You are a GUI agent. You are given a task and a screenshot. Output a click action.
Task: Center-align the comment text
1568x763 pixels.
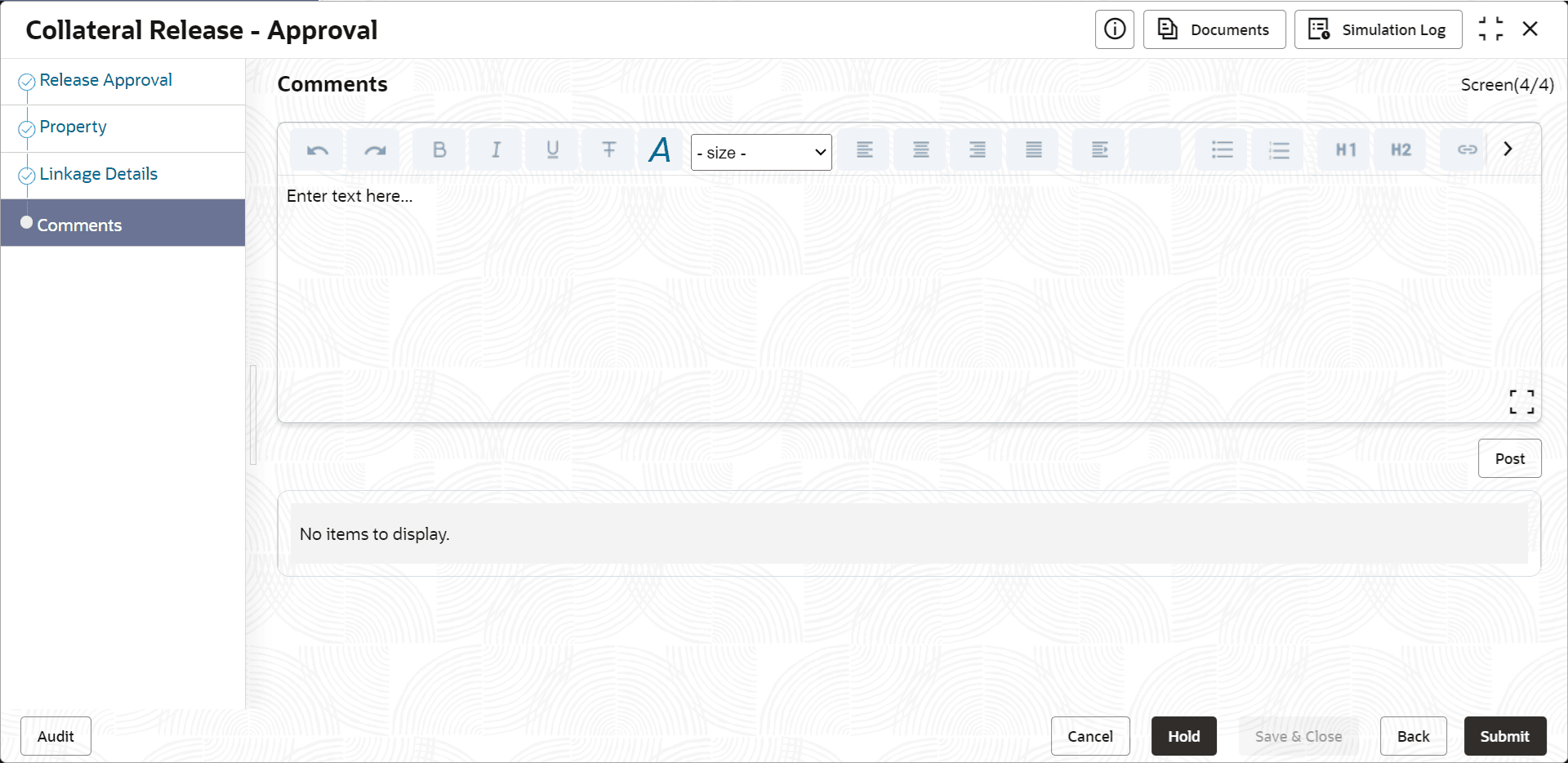[x=921, y=150]
